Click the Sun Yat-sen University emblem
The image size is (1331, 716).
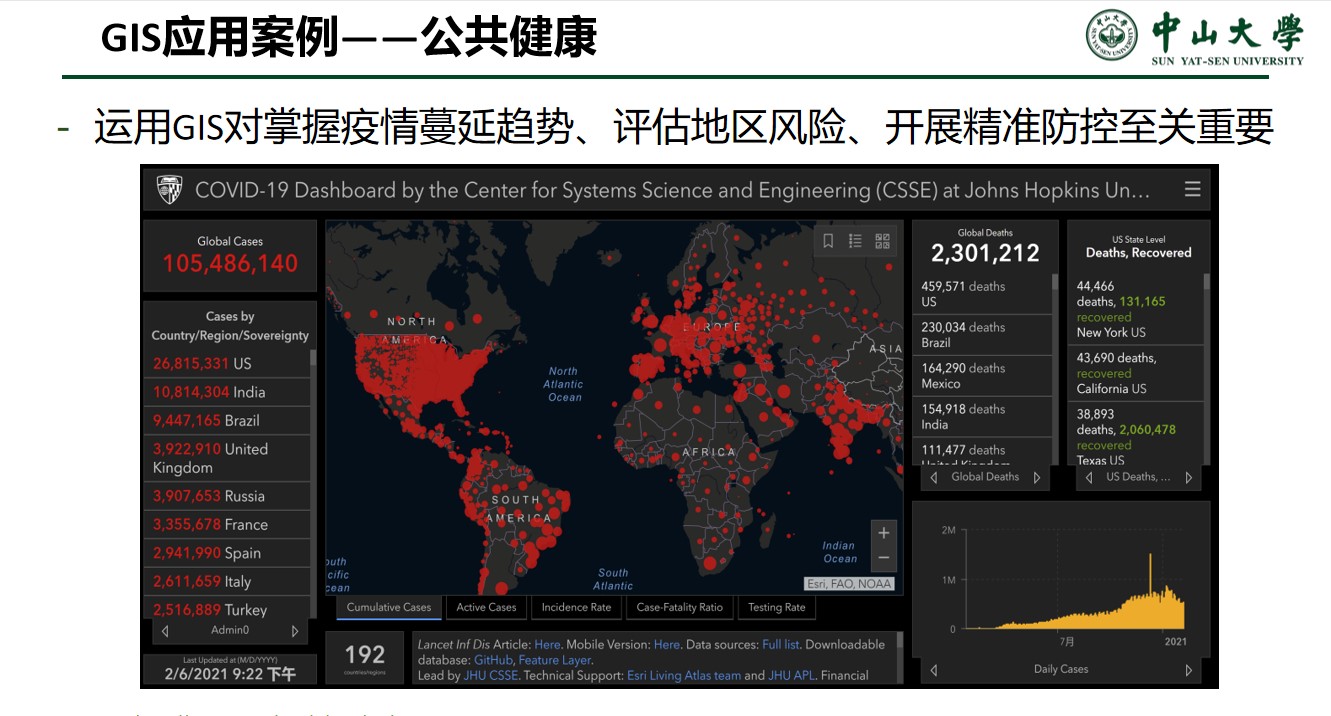point(1112,35)
